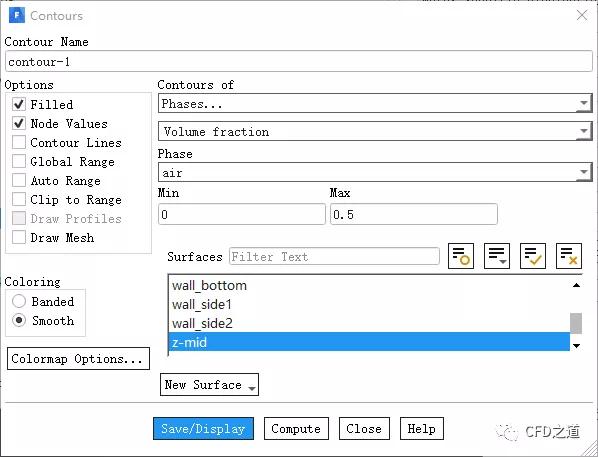The width and height of the screenshot is (598, 457).
Task: Deselect all shown surfaces icon
Action: pos(569,256)
